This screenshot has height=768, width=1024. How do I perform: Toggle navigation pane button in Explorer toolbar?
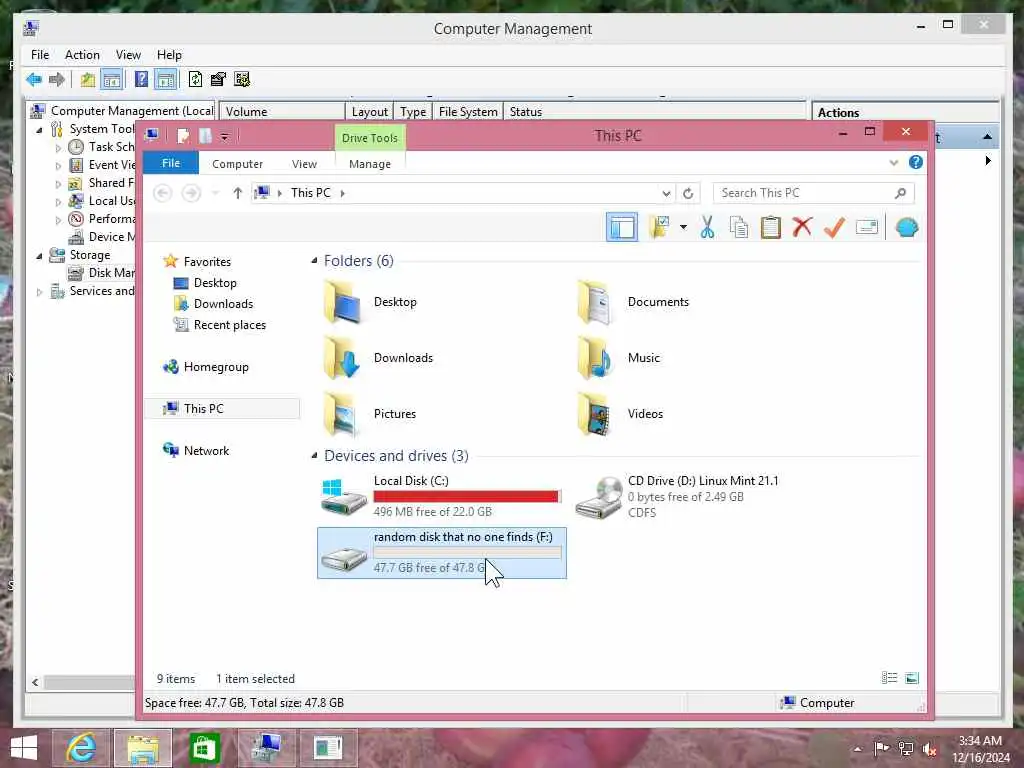622,227
